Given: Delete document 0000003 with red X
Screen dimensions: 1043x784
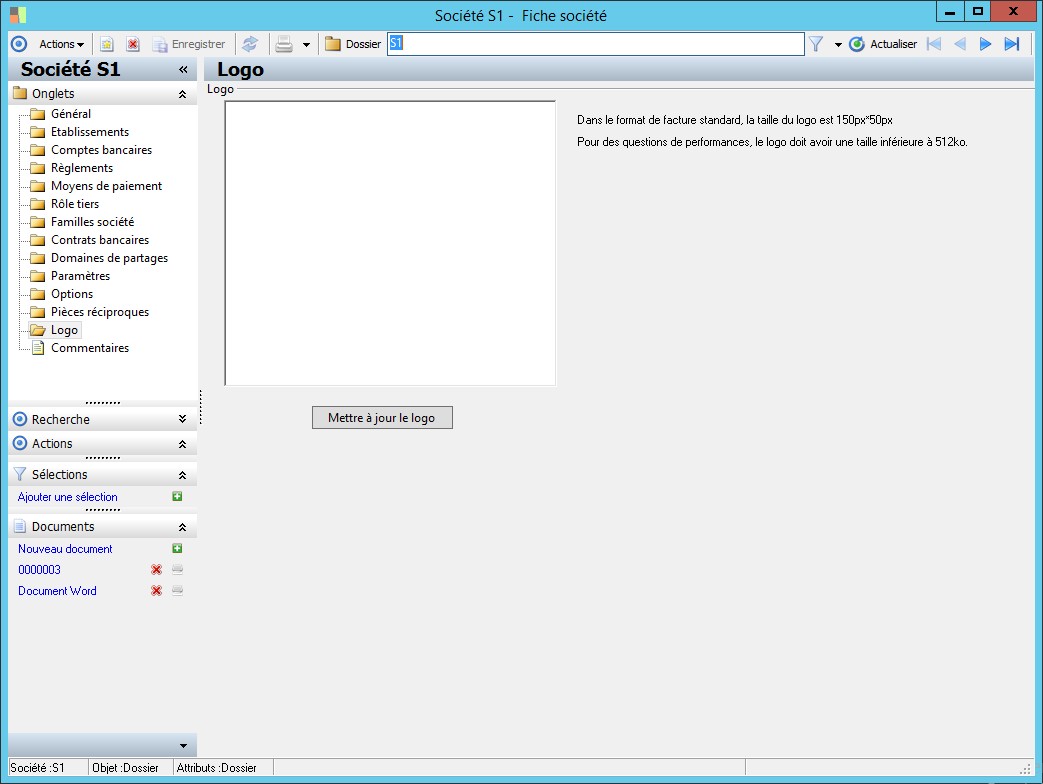Looking at the screenshot, I should (156, 570).
